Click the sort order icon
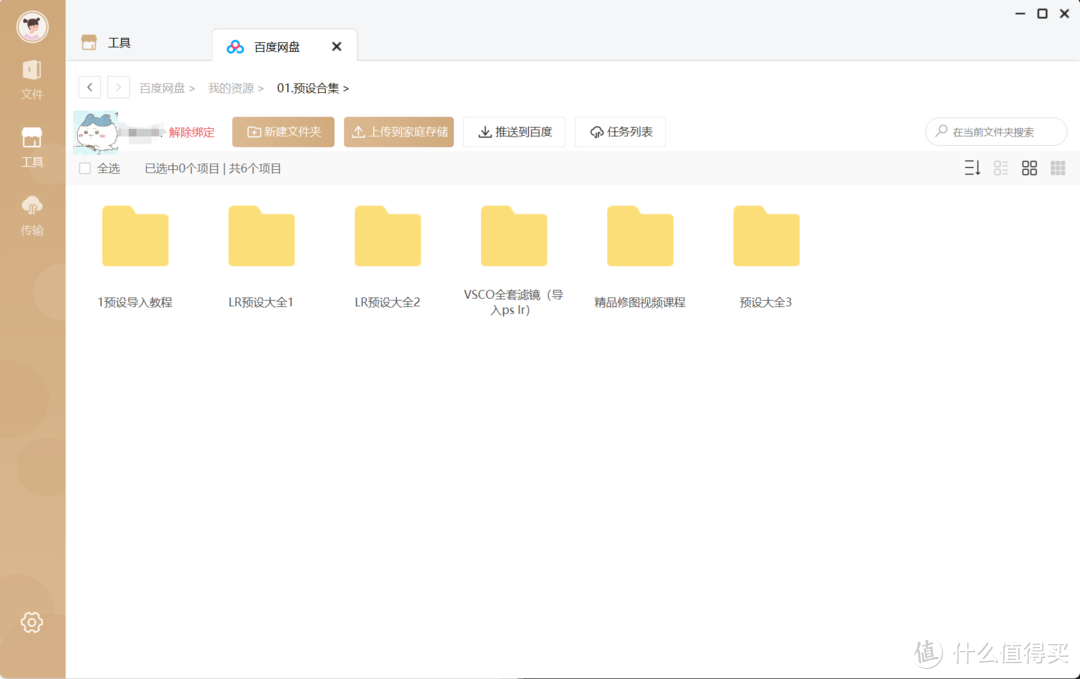Viewport: 1080px width, 679px height. pyautogui.click(x=971, y=168)
